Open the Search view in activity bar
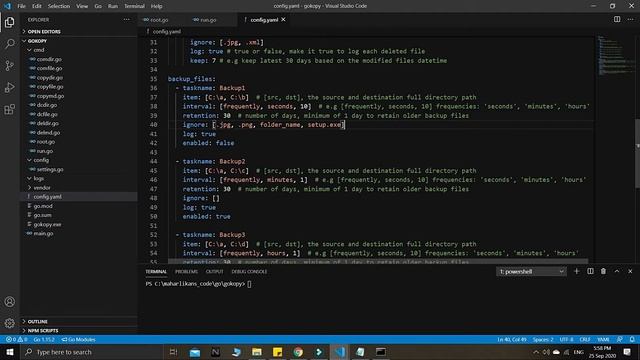 (9, 44)
